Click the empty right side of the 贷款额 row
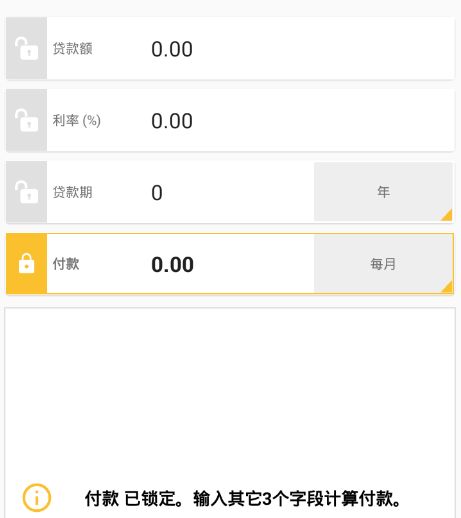461x518 pixels. [x=323, y=49]
